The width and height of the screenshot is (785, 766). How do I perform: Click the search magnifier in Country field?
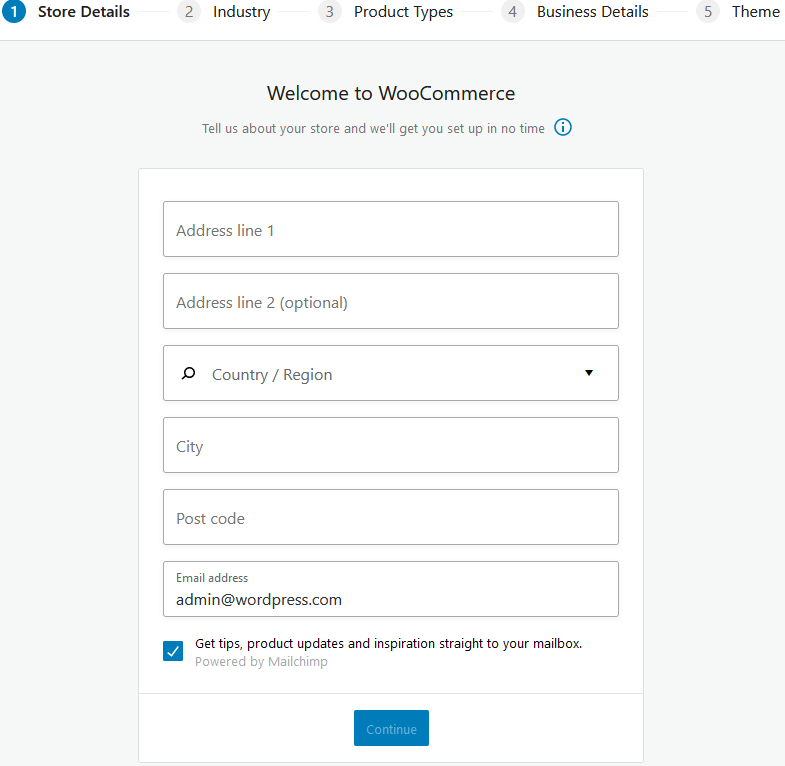click(x=188, y=374)
